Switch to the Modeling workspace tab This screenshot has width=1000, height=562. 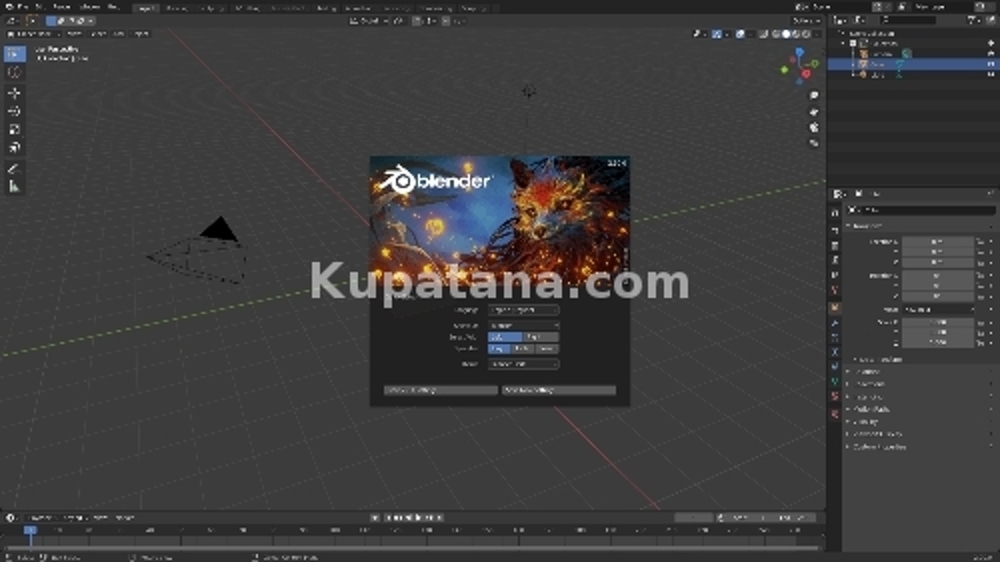(176, 7)
